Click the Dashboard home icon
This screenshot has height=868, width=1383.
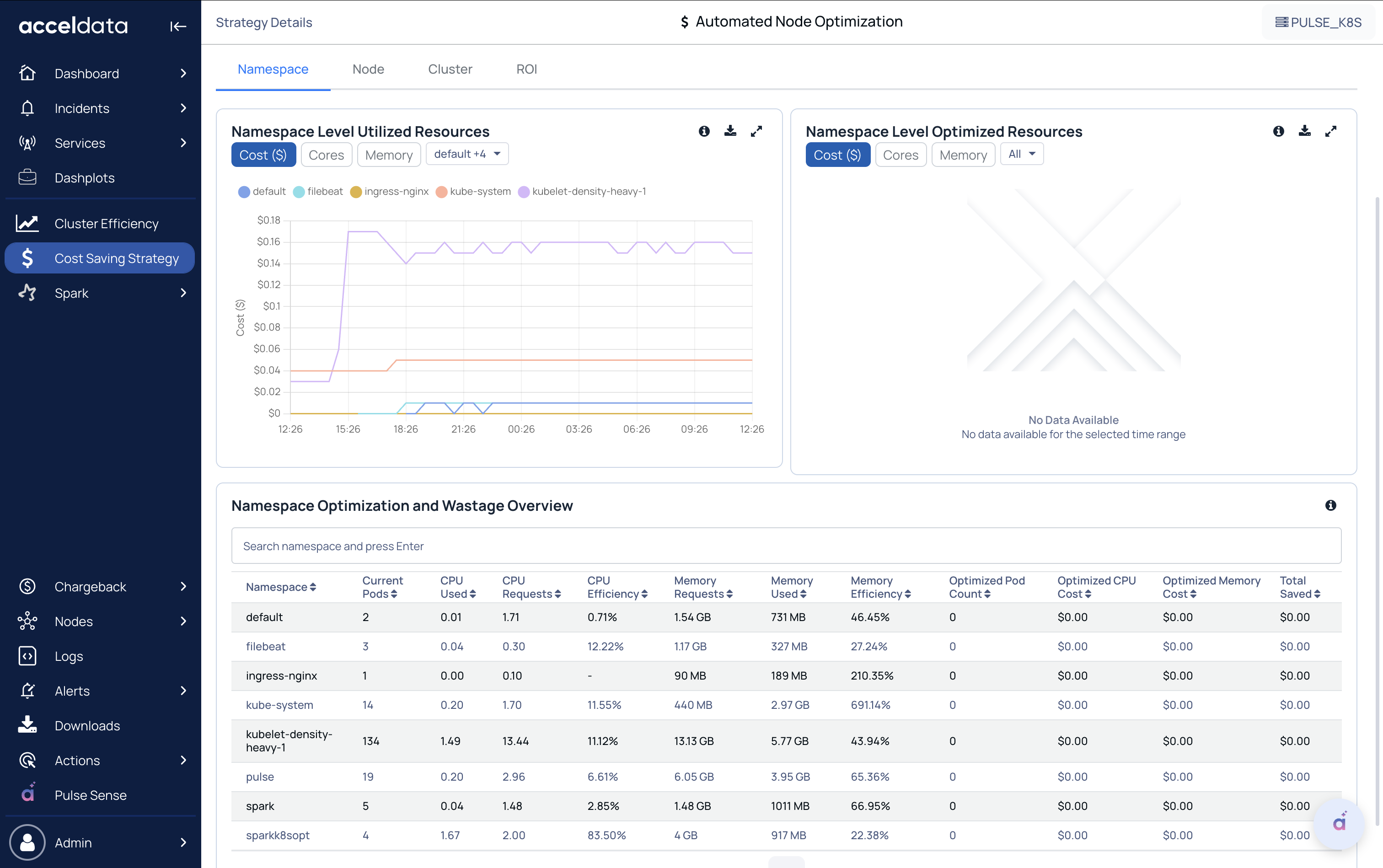(x=27, y=74)
